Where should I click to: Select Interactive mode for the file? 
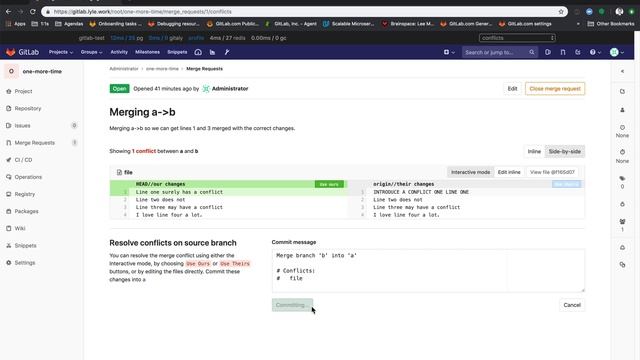470,172
